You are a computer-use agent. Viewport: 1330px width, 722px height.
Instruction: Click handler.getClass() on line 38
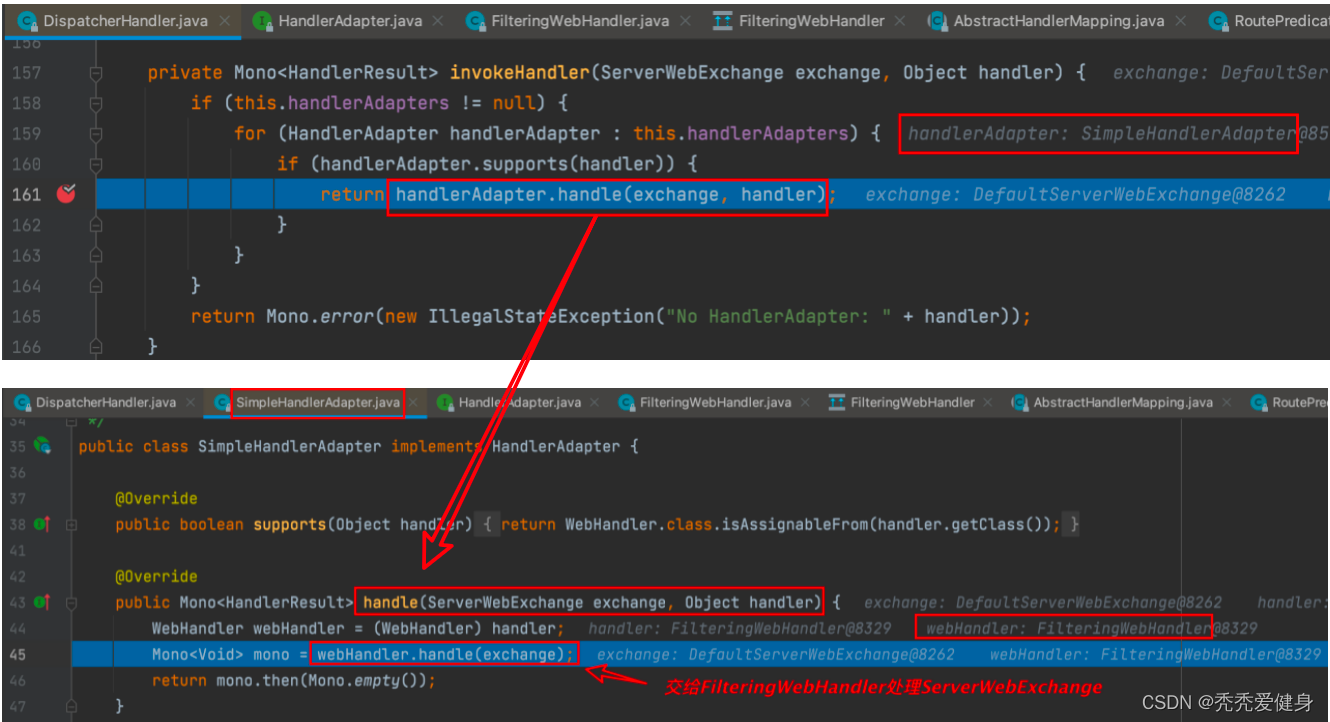[963, 524]
